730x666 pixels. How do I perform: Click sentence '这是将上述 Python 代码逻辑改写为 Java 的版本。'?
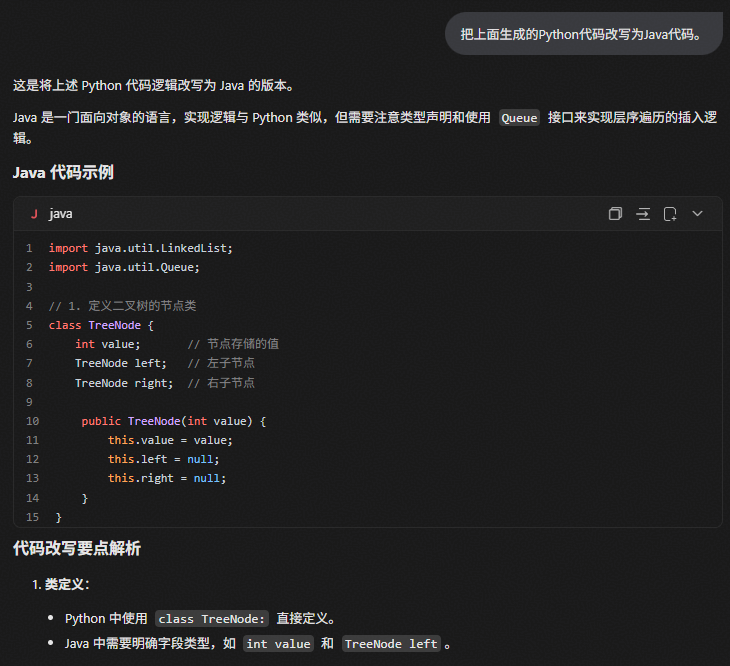pyautogui.click(x=153, y=86)
